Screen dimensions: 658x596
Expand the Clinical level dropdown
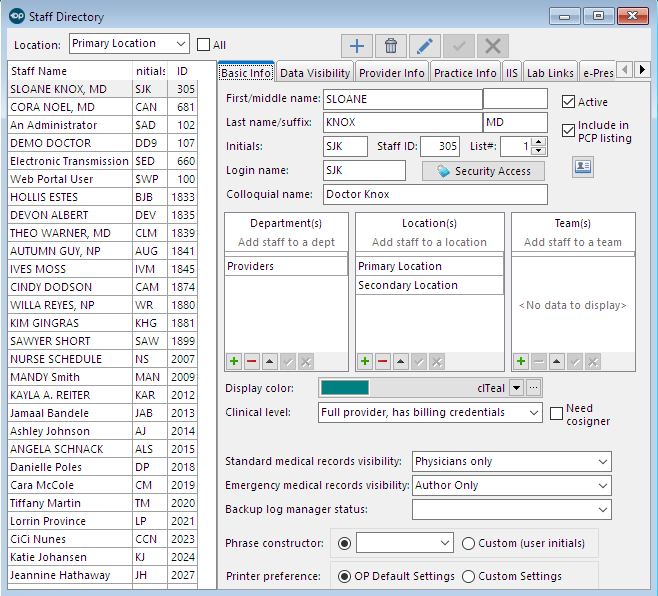tap(532, 412)
